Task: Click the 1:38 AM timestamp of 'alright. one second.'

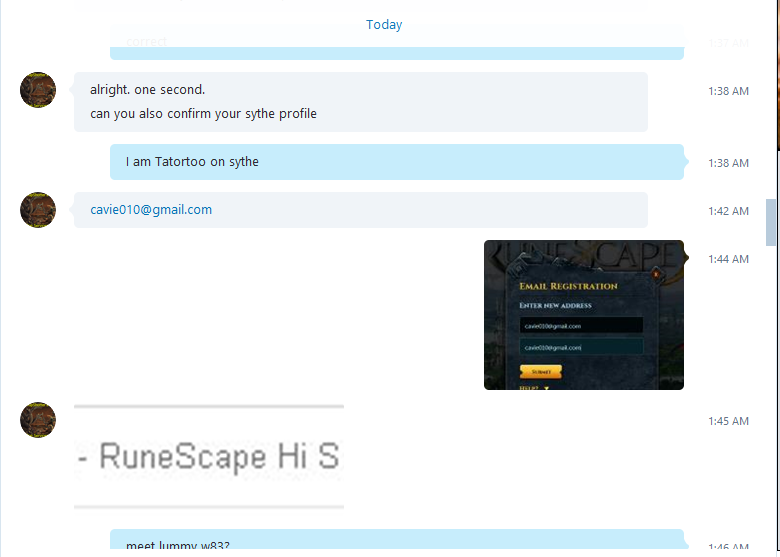Action: (x=728, y=91)
